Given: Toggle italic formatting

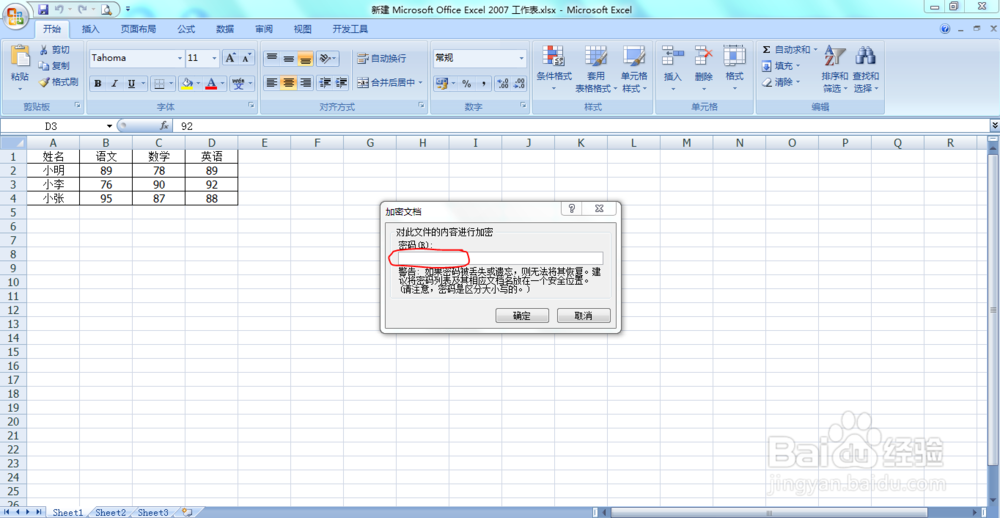Looking at the screenshot, I should point(115,83).
